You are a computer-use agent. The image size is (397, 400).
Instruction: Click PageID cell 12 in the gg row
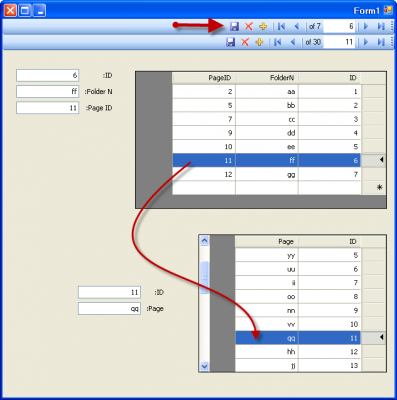tap(204, 174)
